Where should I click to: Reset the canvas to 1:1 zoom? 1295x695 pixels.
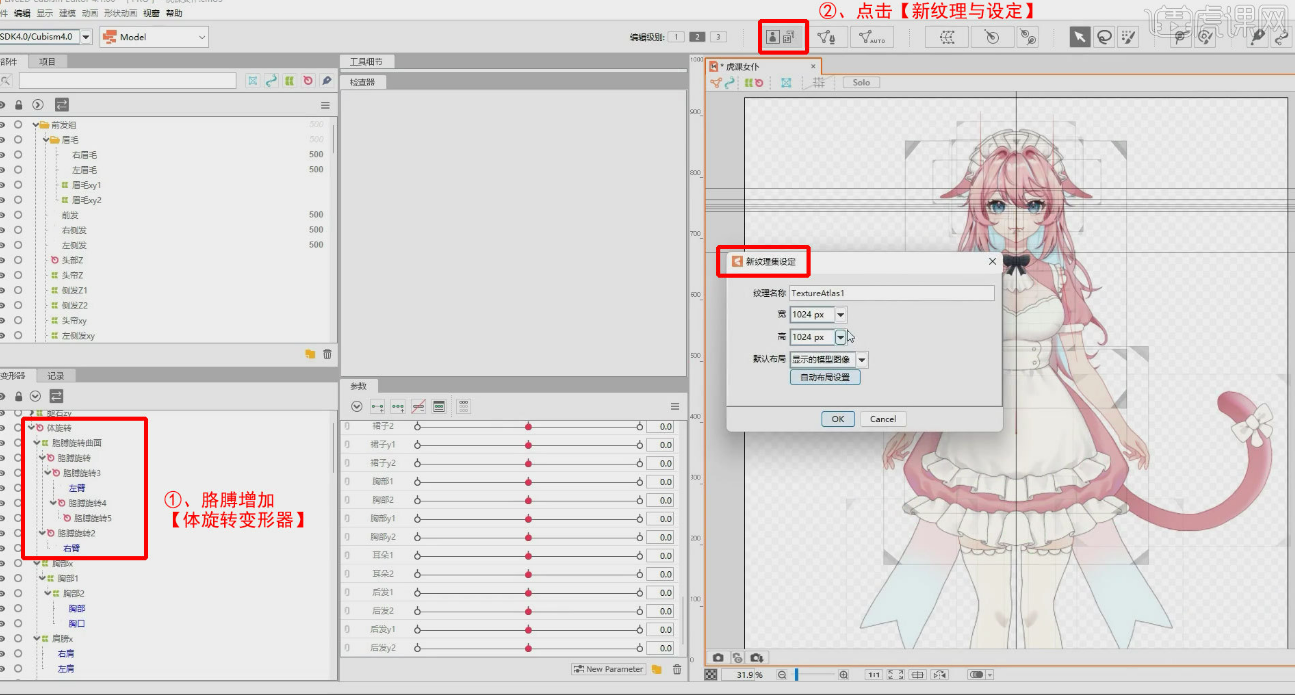point(872,675)
